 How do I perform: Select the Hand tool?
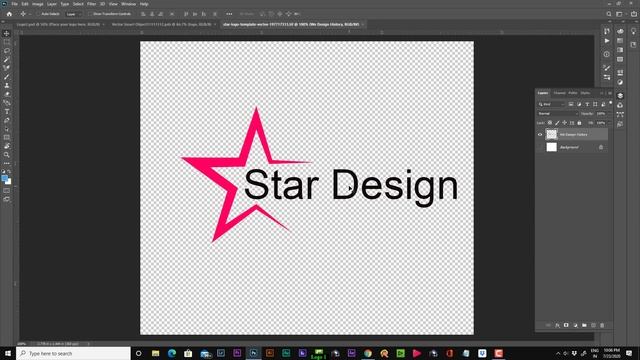pyautogui.click(x=7, y=146)
